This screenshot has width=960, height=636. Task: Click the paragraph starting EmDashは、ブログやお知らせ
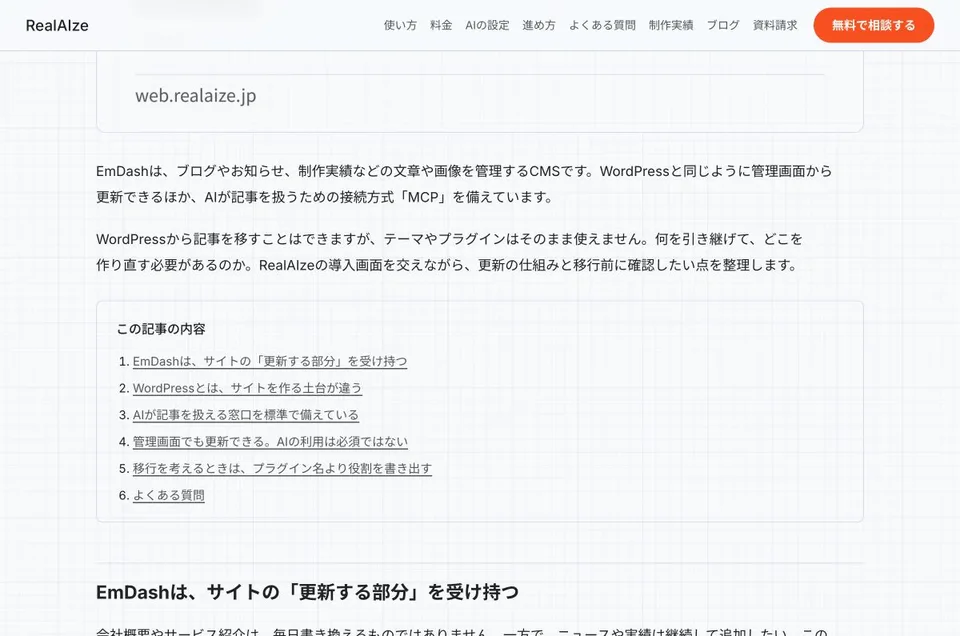464,184
